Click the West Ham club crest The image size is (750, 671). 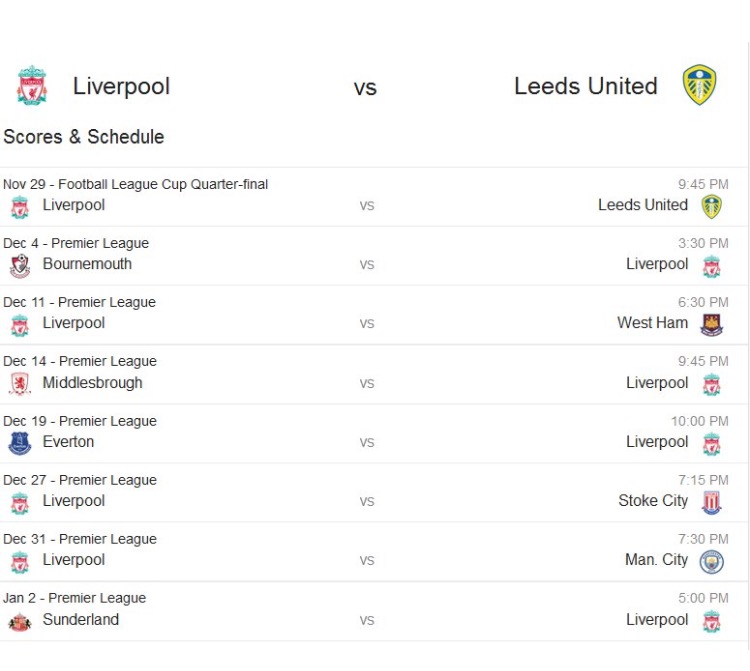(x=711, y=325)
